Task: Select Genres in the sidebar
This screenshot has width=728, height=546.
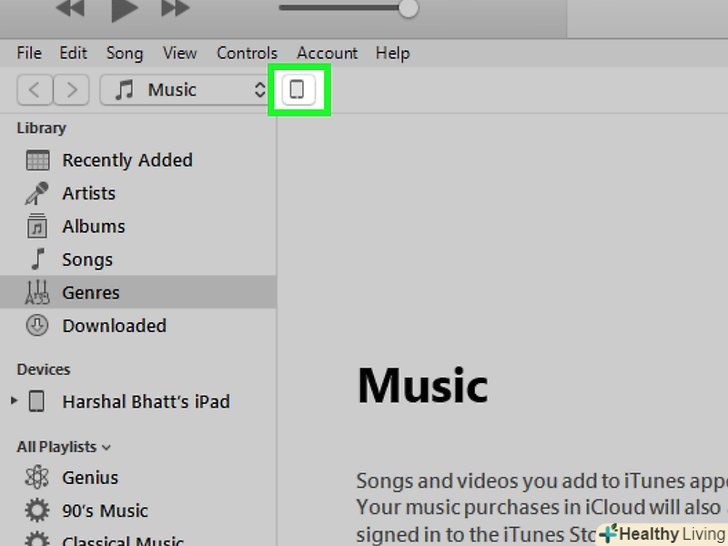Action: pyautogui.click(x=138, y=292)
